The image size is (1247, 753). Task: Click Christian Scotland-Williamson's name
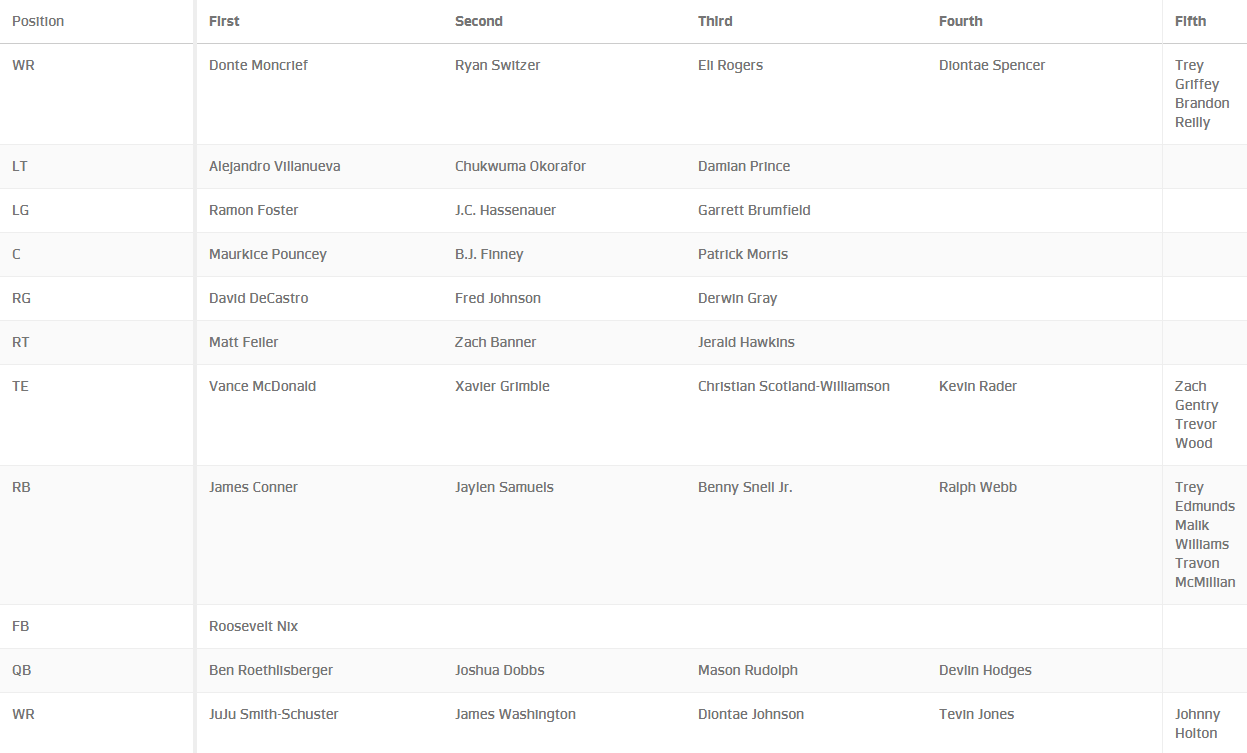793,386
